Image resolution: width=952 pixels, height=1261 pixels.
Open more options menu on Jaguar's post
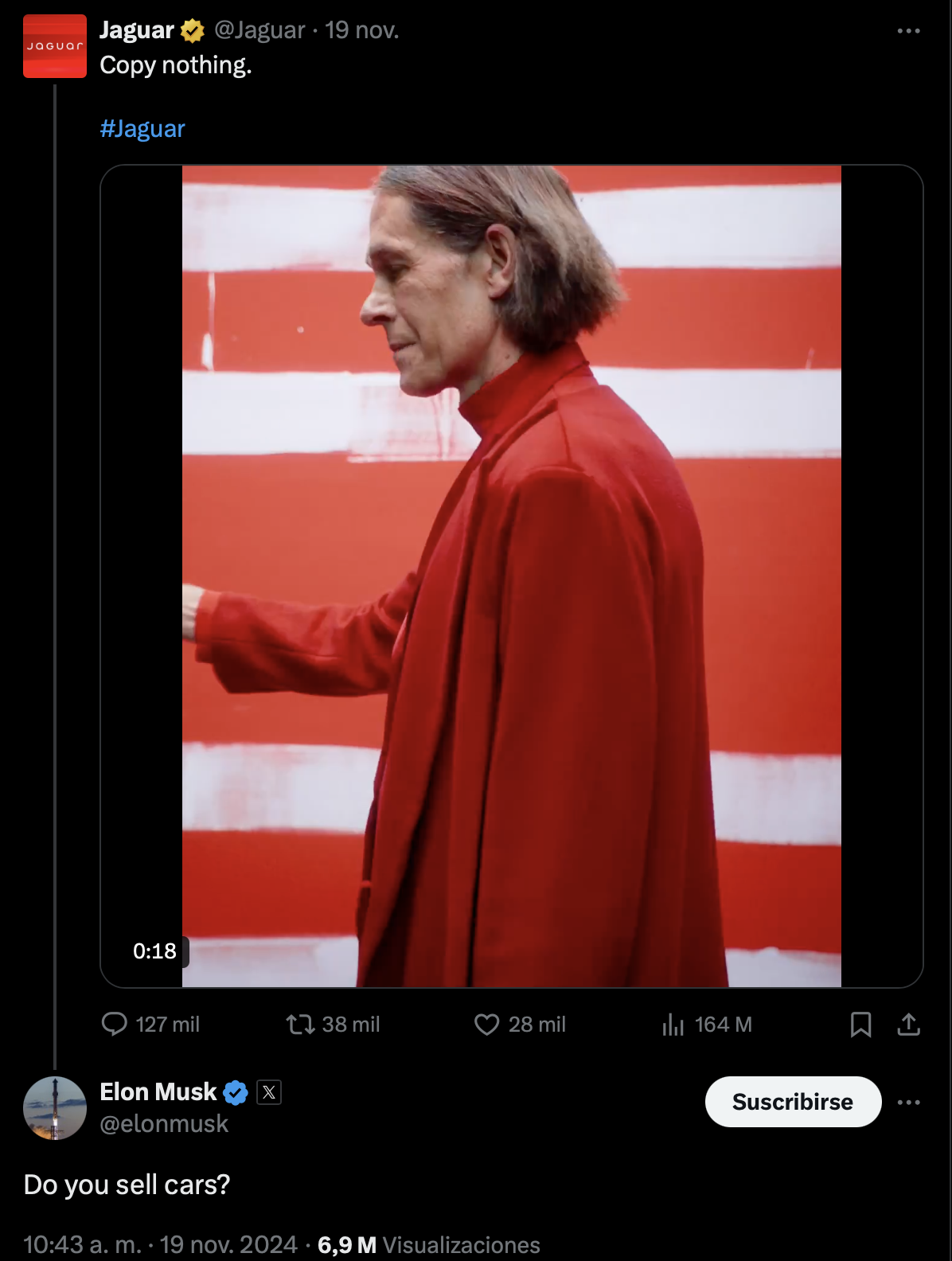(x=908, y=31)
